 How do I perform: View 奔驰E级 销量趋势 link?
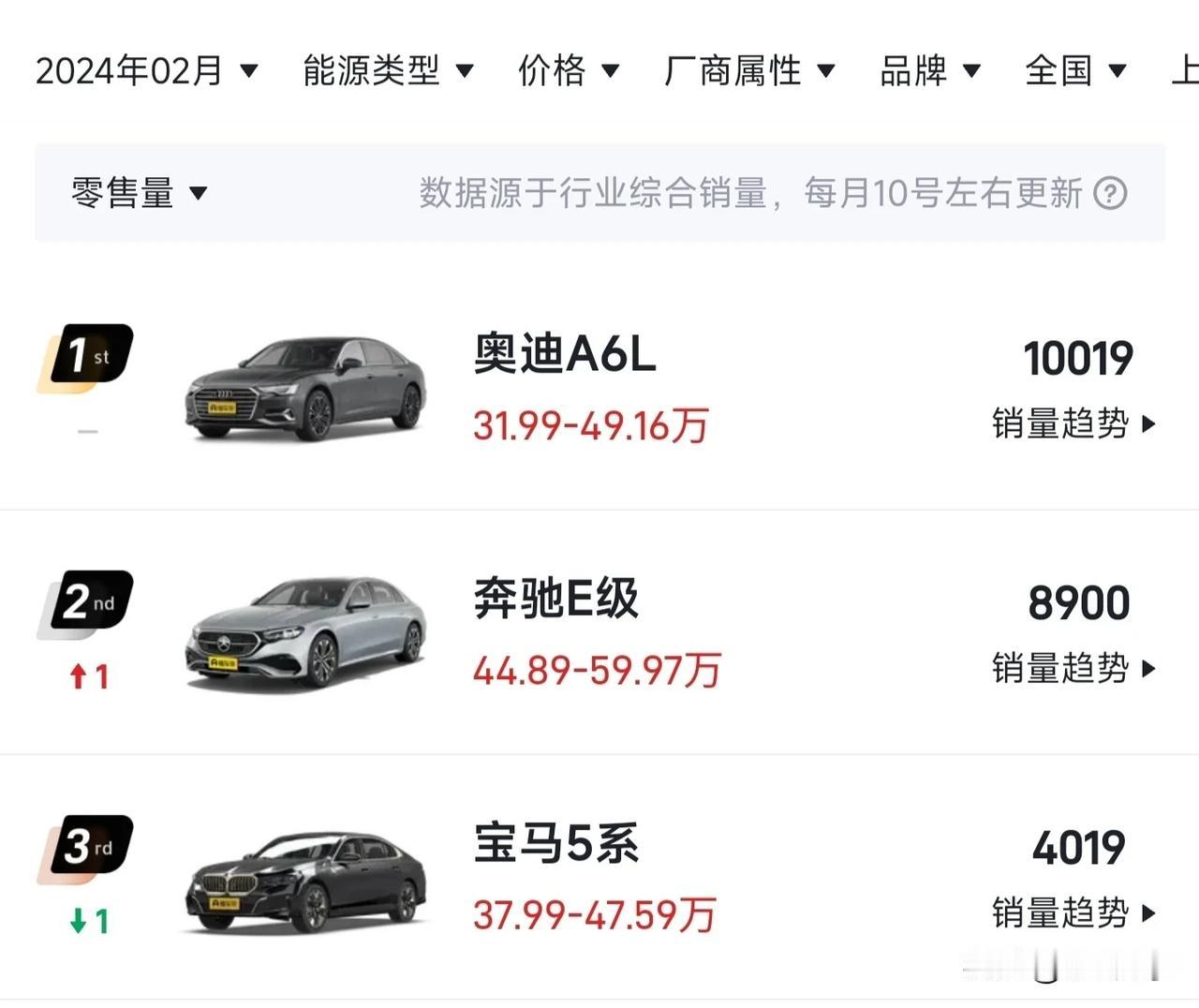[1074, 669]
